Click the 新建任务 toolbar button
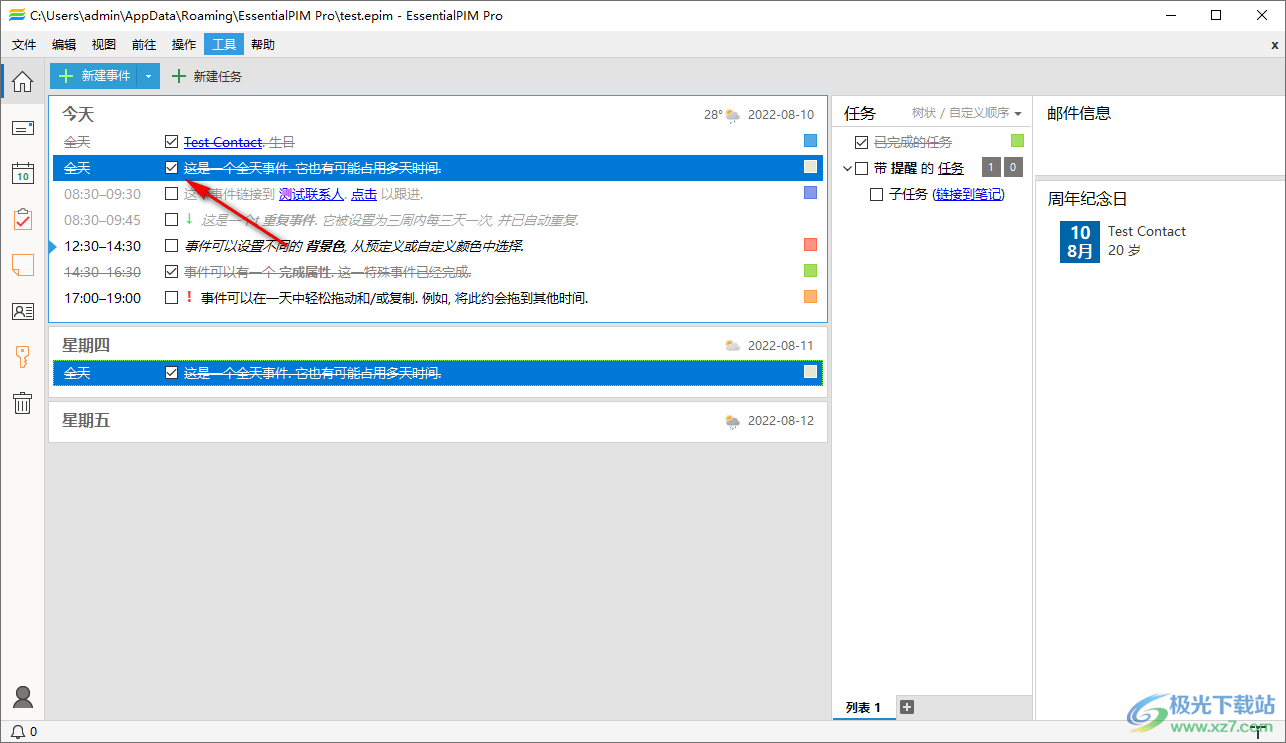Viewport: 1286px width, 743px height. coord(207,76)
